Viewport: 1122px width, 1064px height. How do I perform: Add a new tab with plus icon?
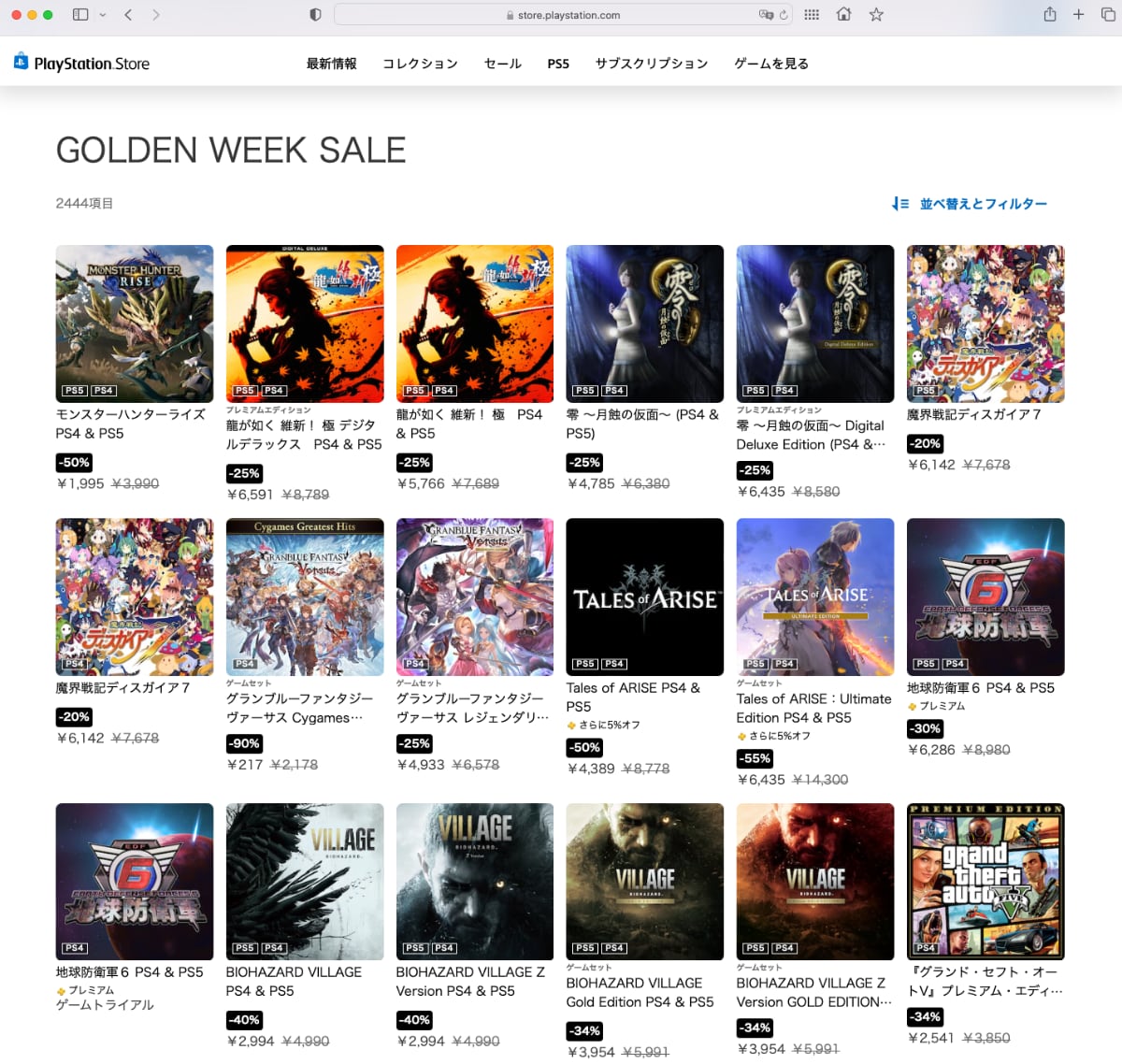point(1078,15)
